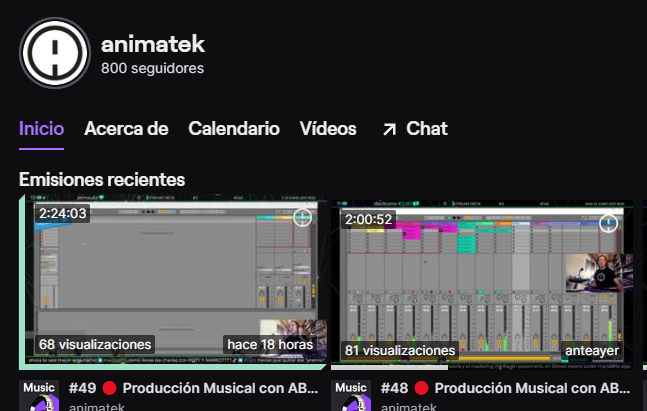This screenshot has height=411, width=647.
Task: Click the 800 seguidores text
Action: point(152,68)
